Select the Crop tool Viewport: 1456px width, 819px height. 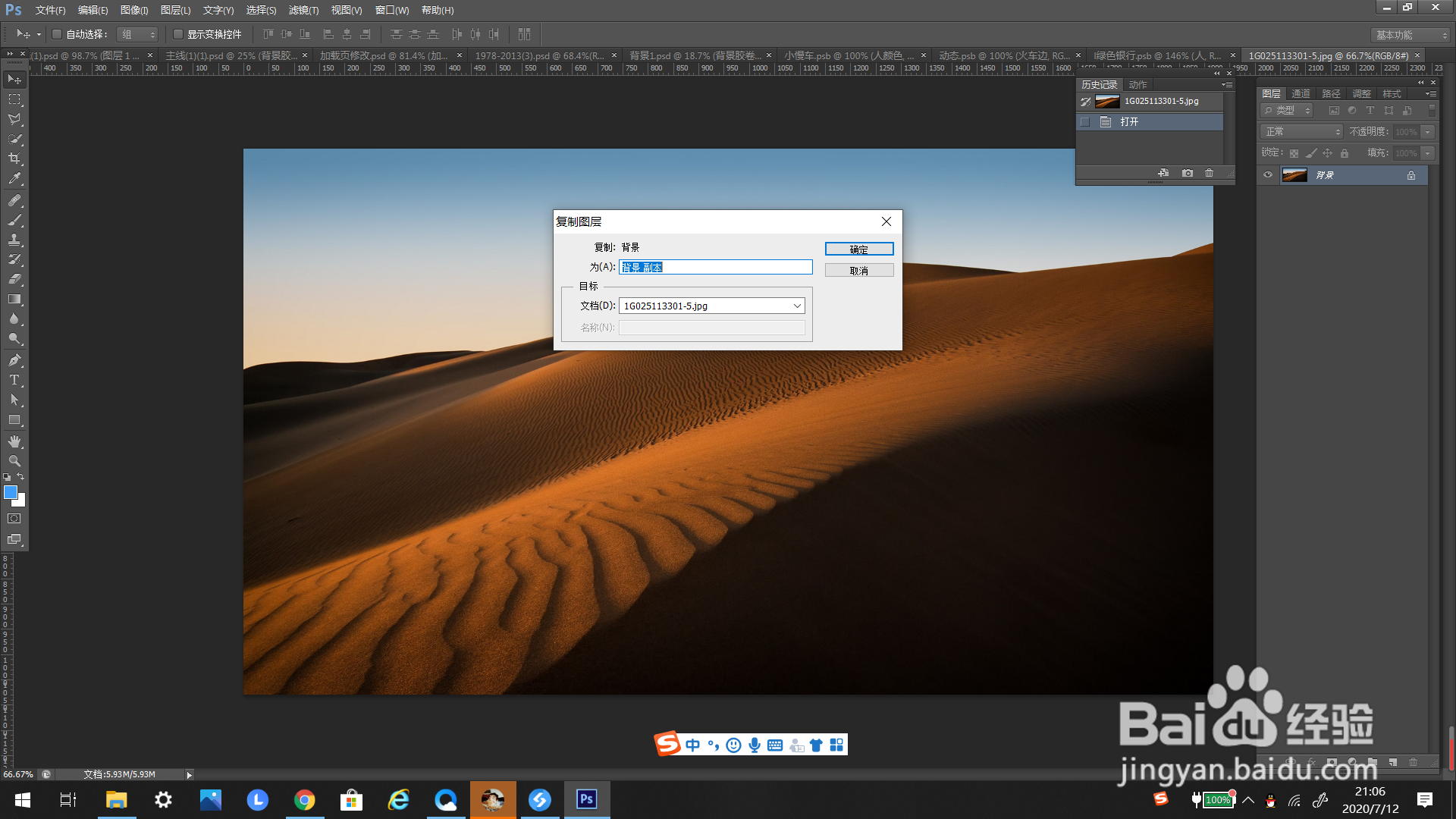(x=14, y=158)
